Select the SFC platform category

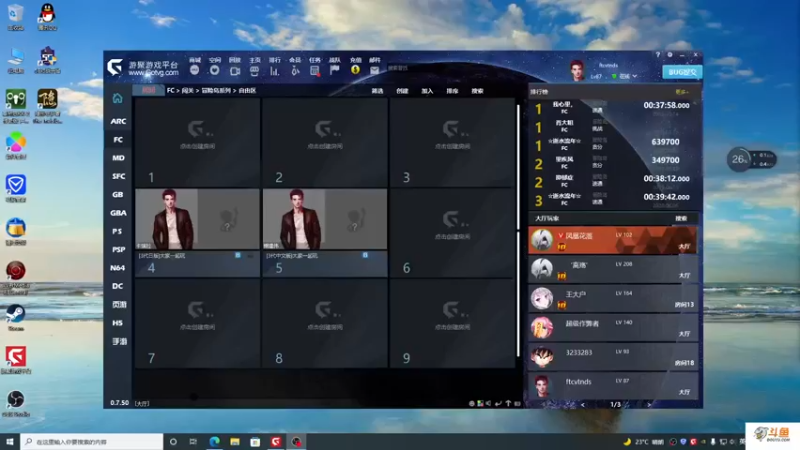(118, 177)
